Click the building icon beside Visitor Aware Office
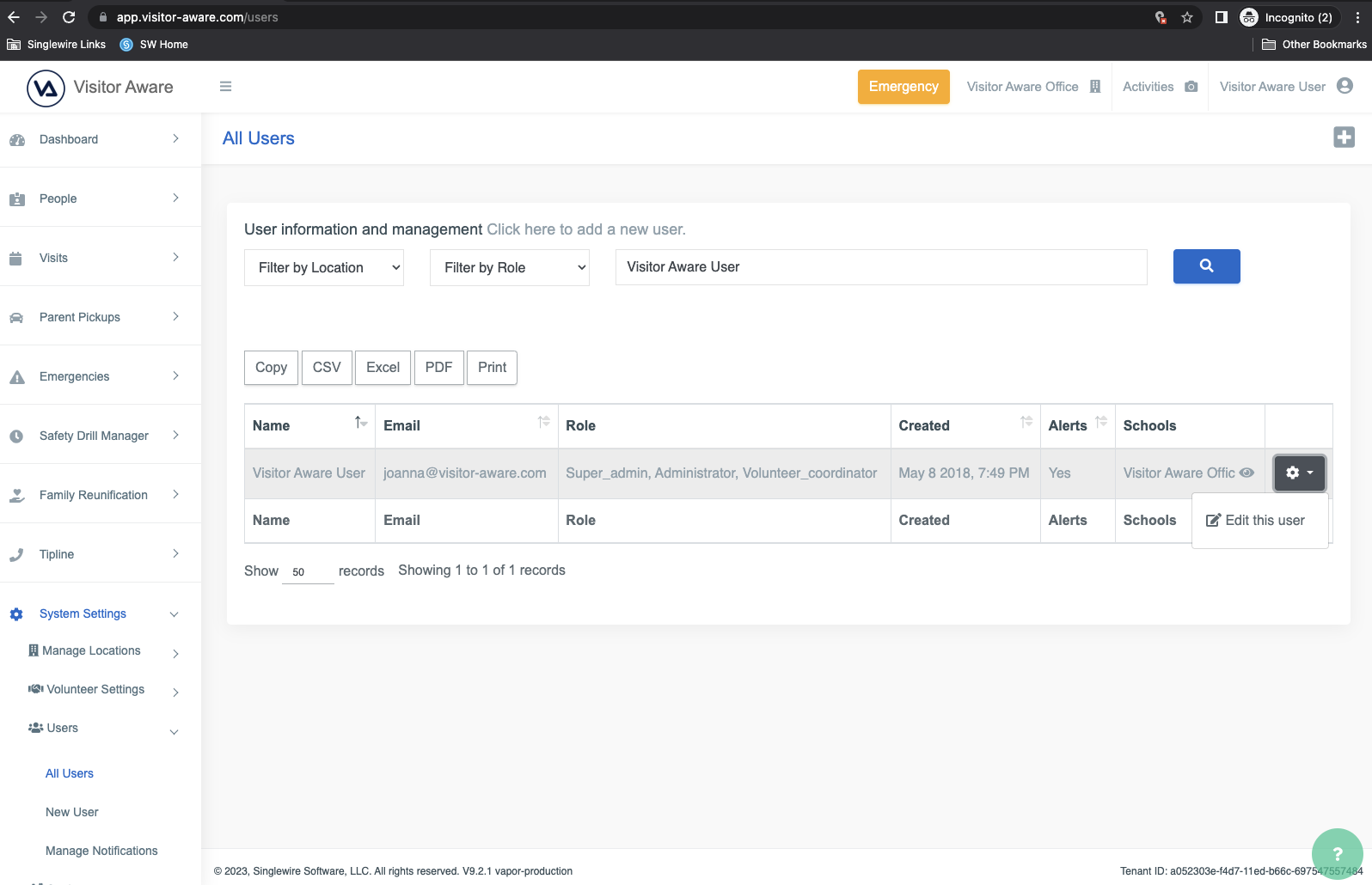Image resolution: width=1372 pixels, height=885 pixels. tap(1095, 87)
